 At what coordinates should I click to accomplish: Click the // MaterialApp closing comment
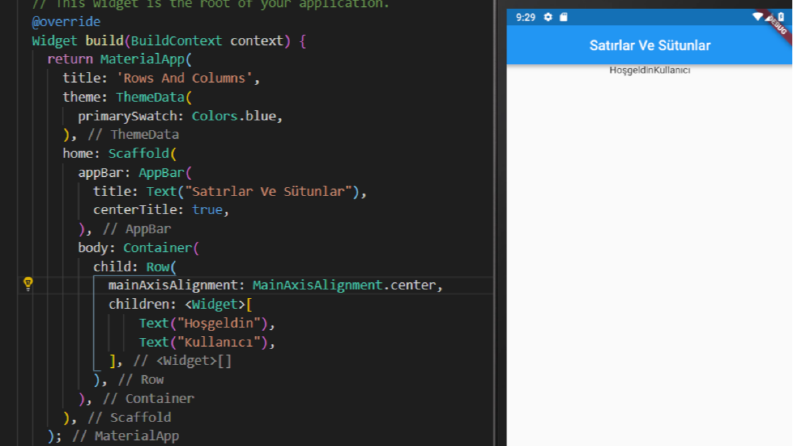tap(125, 436)
